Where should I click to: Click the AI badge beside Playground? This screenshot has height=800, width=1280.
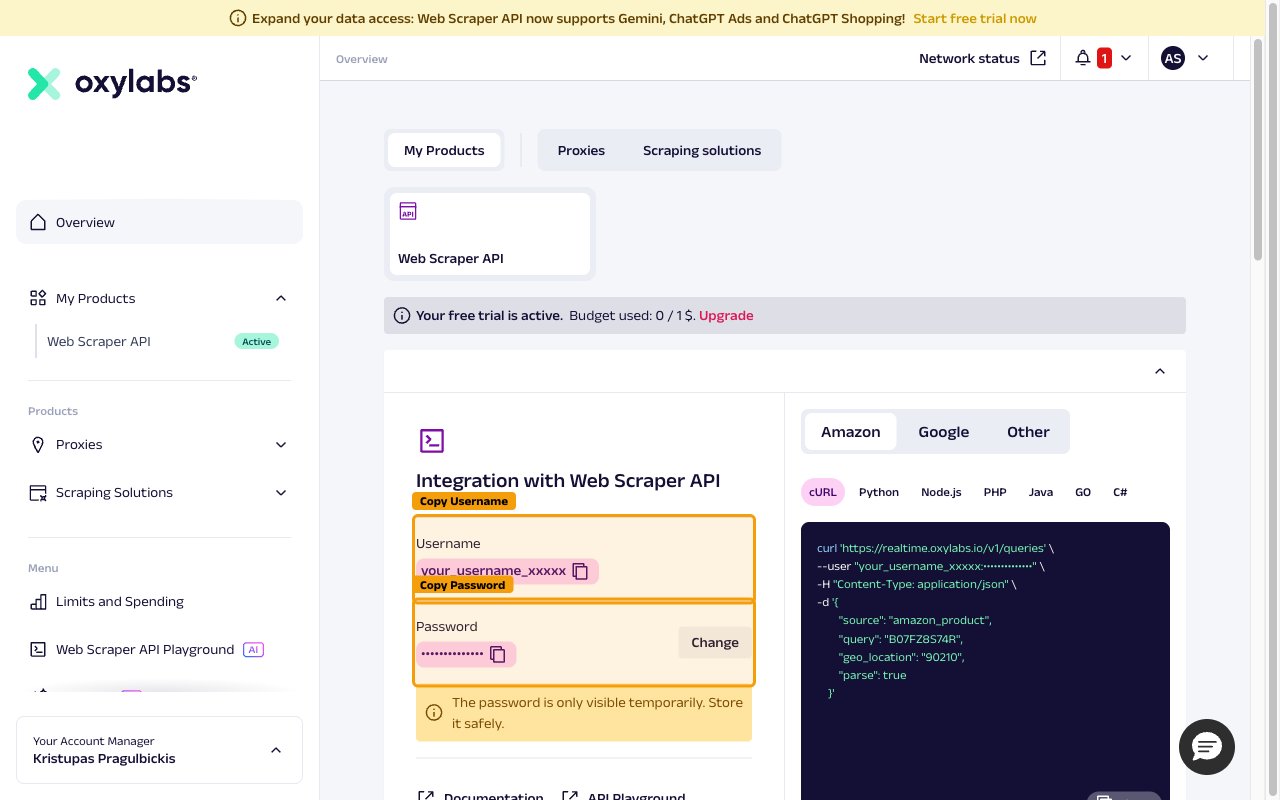(254, 649)
